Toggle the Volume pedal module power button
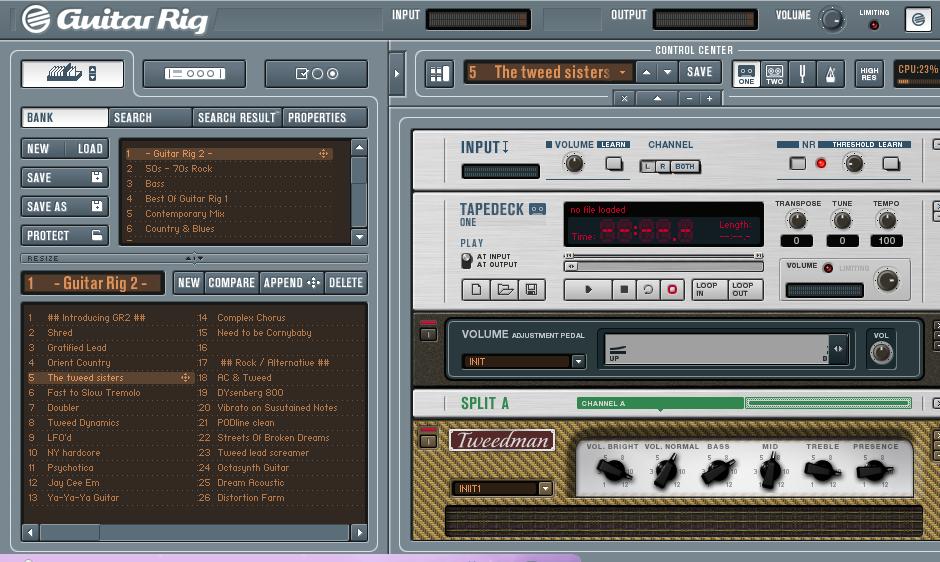The image size is (940, 562). coord(428,335)
